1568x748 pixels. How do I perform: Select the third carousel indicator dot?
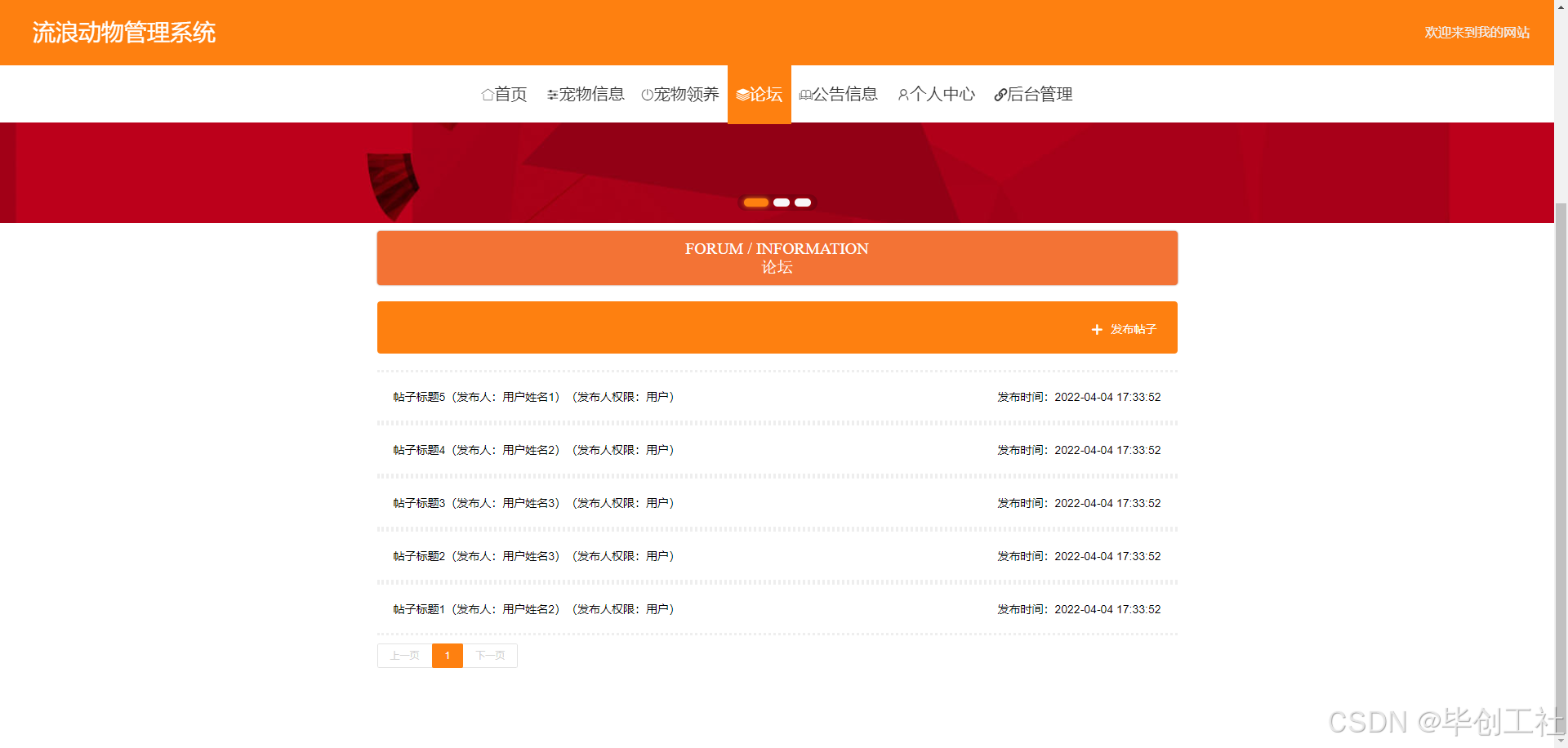(803, 203)
